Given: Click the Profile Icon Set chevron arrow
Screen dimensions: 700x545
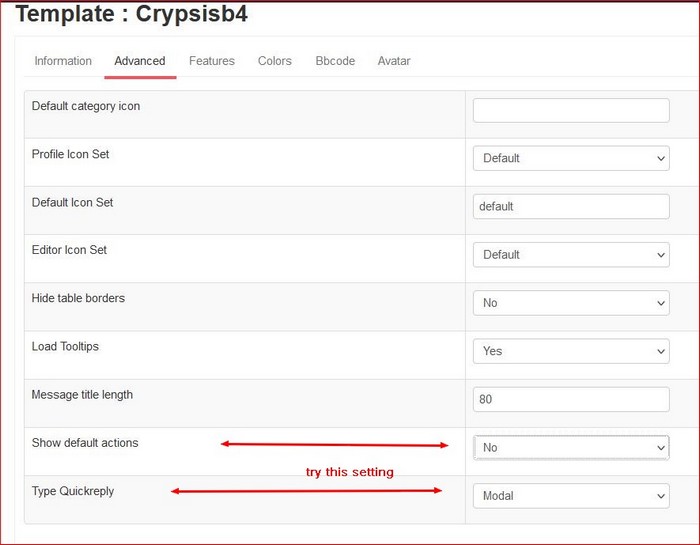Looking at the screenshot, I should coord(661,158).
